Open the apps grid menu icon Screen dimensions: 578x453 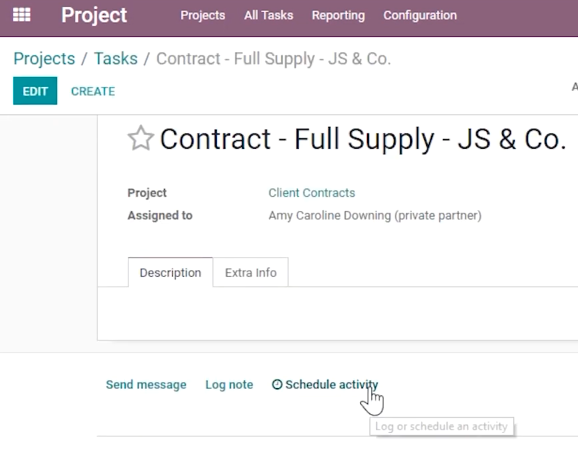click(22, 15)
